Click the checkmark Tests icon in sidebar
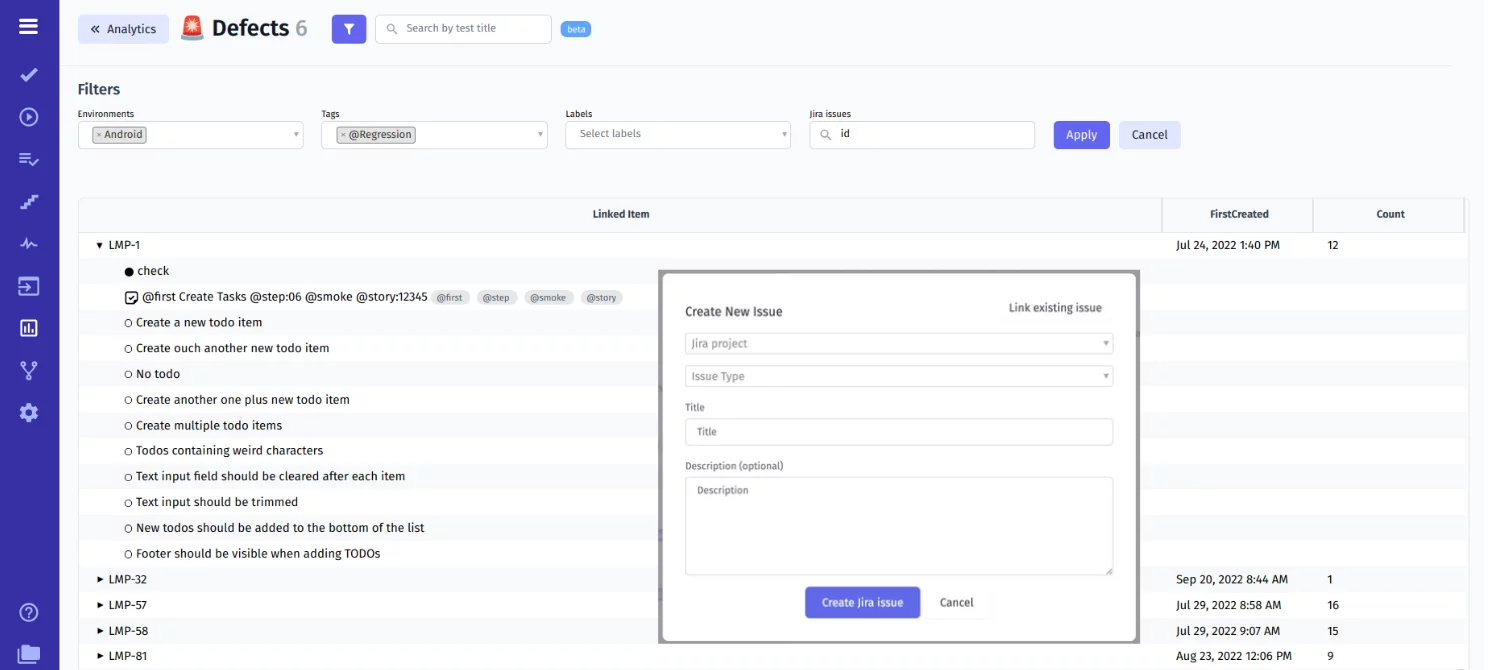 28,75
